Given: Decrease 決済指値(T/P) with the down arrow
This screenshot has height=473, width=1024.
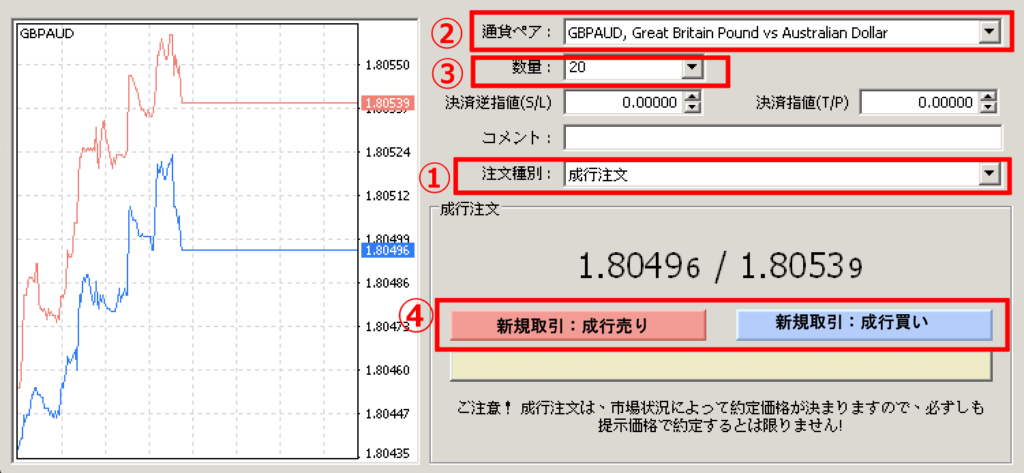Looking at the screenshot, I should 987,107.
